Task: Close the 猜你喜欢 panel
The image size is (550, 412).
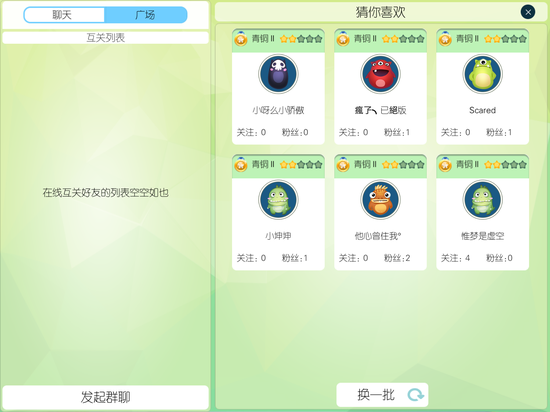Action: coord(528,12)
